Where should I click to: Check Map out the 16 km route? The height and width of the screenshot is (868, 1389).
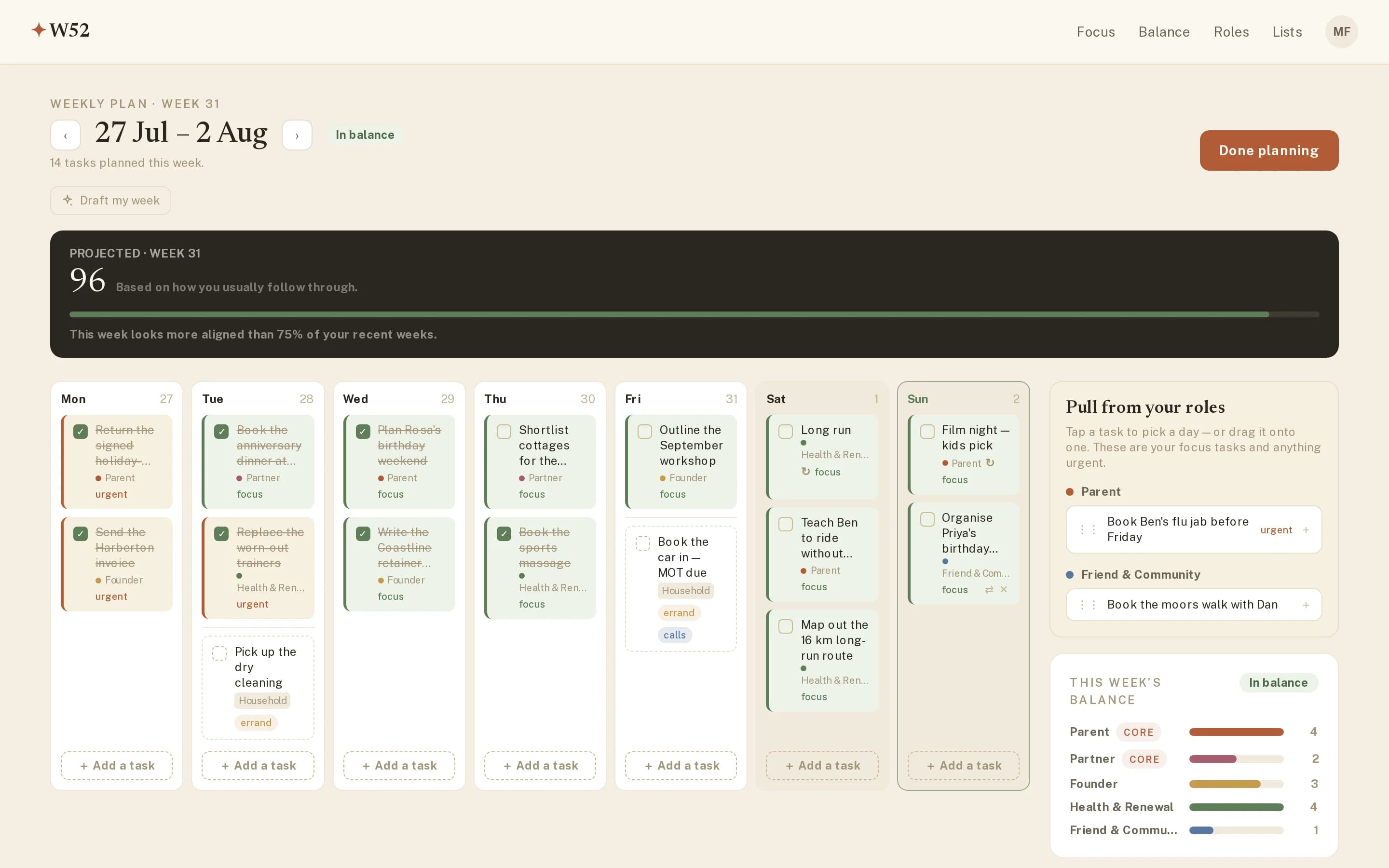(x=786, y=626)
